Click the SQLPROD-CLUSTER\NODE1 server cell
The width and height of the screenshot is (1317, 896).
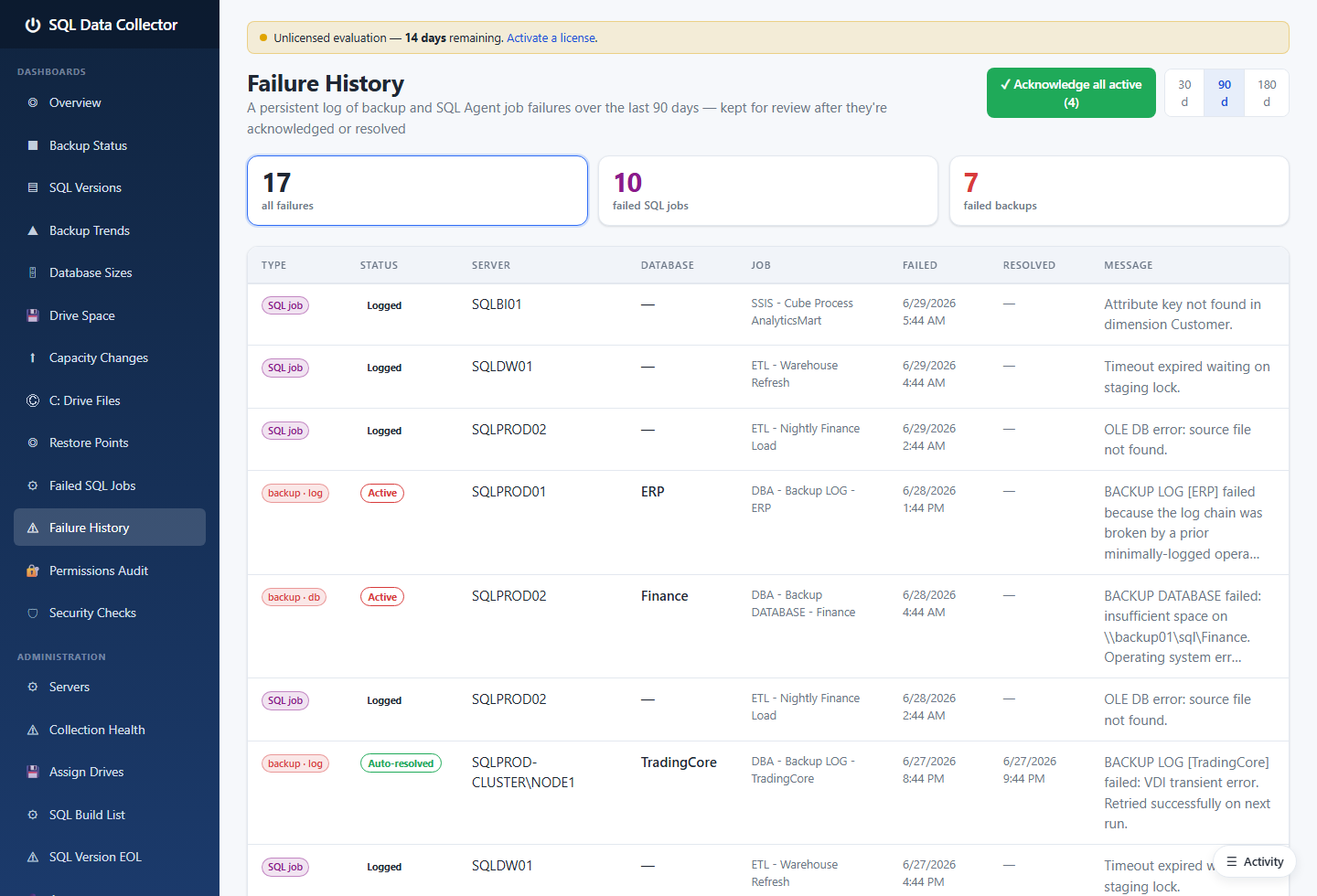pos(523,773)
